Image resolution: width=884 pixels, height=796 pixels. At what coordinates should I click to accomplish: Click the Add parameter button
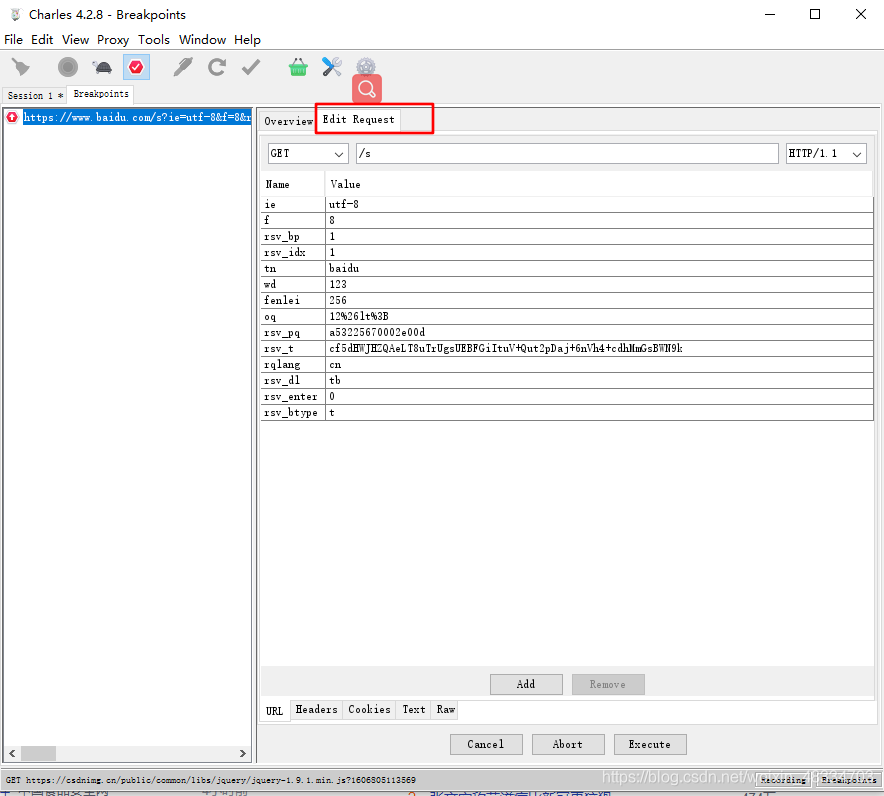[526, 684]
